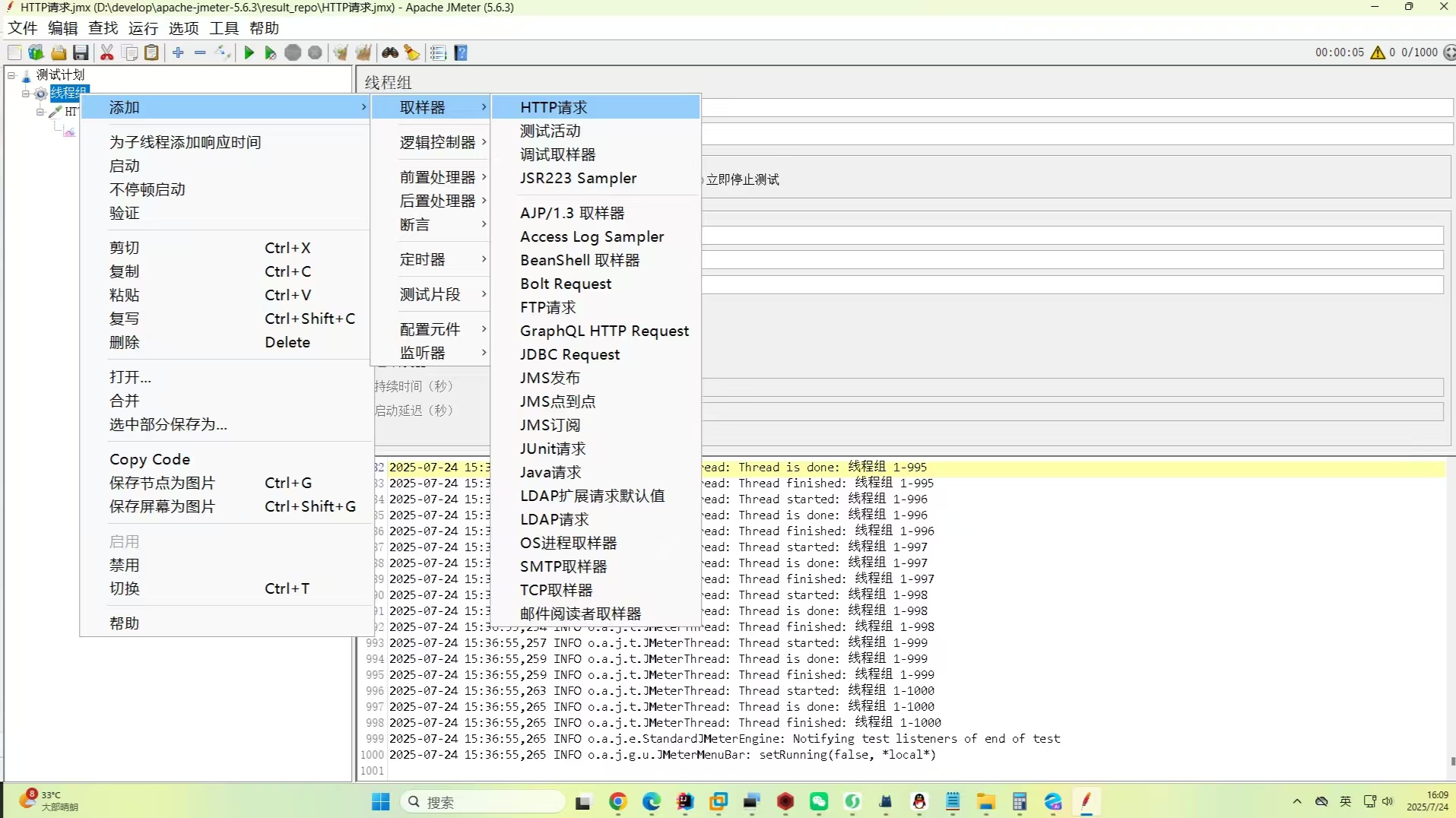
Task: Open Chrome from the taskbar
Action: tap(618, 801)
